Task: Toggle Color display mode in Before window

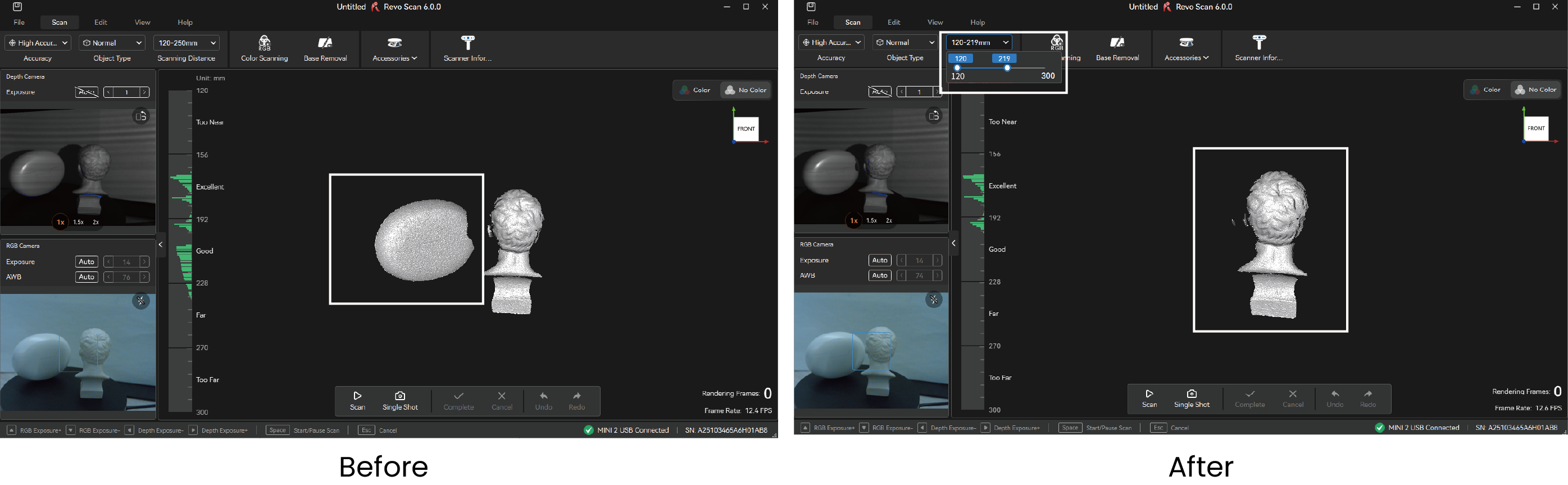Action: click(695, 90)
